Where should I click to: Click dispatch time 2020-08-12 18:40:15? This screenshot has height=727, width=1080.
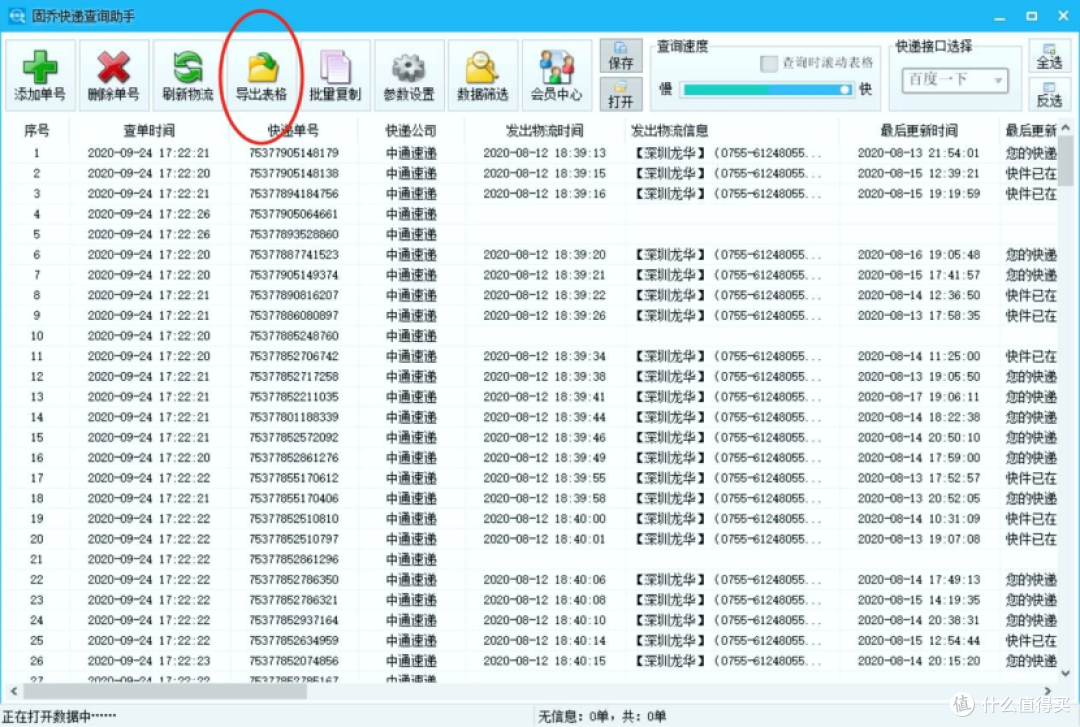pos(544,661)
